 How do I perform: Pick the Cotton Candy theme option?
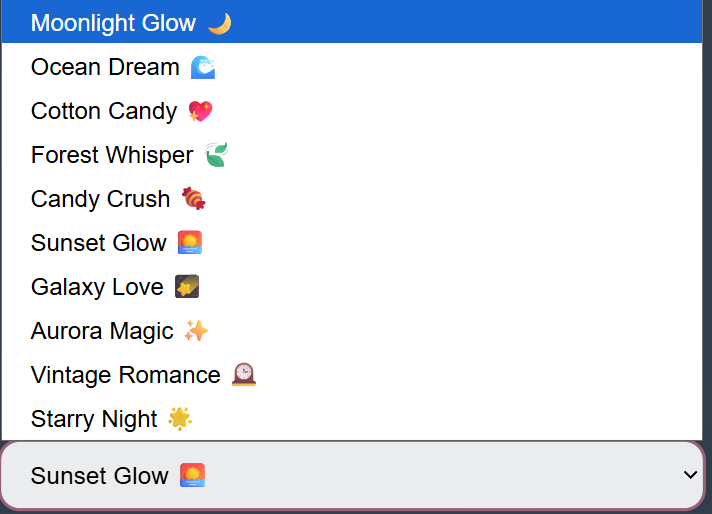click(104, 111)
